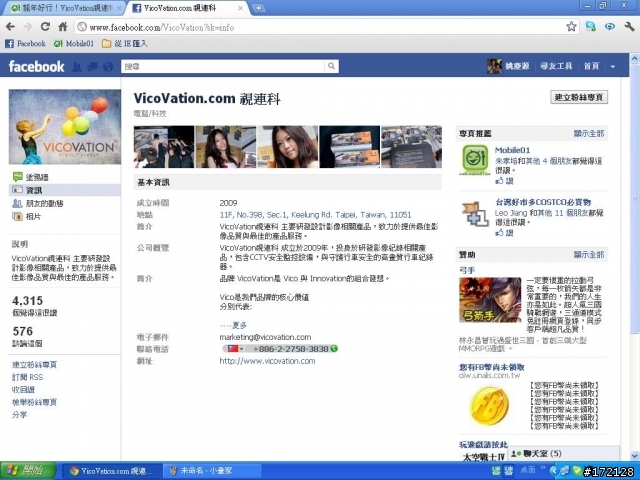
Task: Open the browser home page icon
Action: [x=62, y=27]
